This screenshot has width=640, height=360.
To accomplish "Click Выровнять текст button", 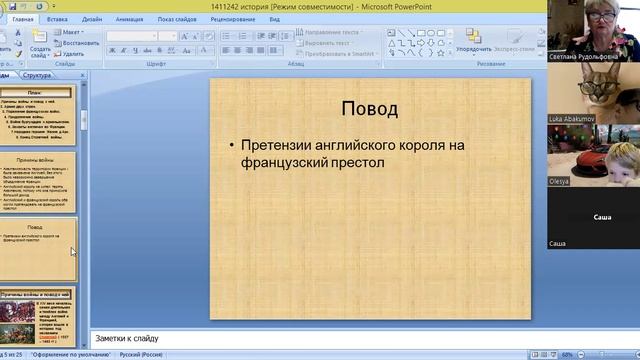I will 325,43.
